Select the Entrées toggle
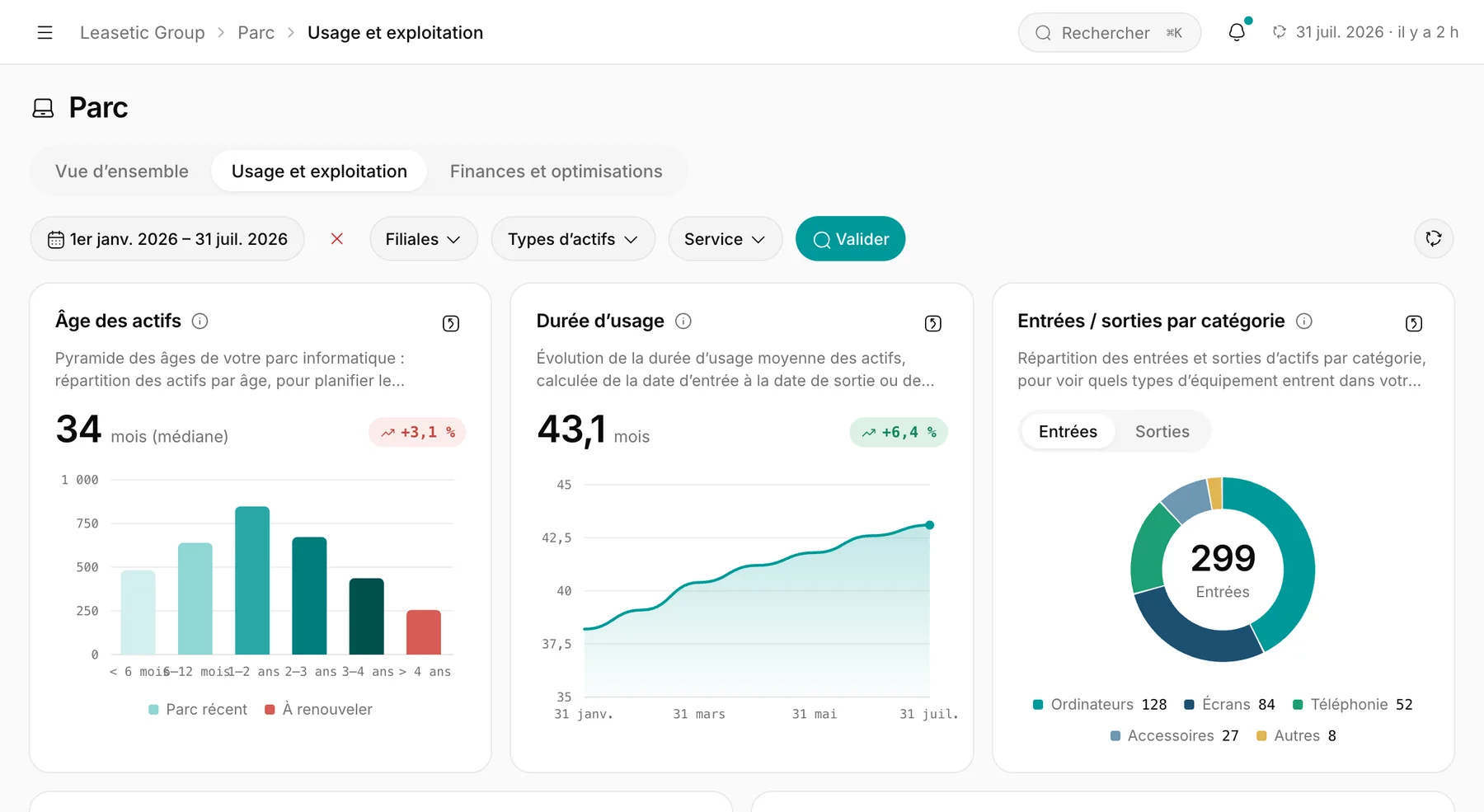 coord(1068,431)
